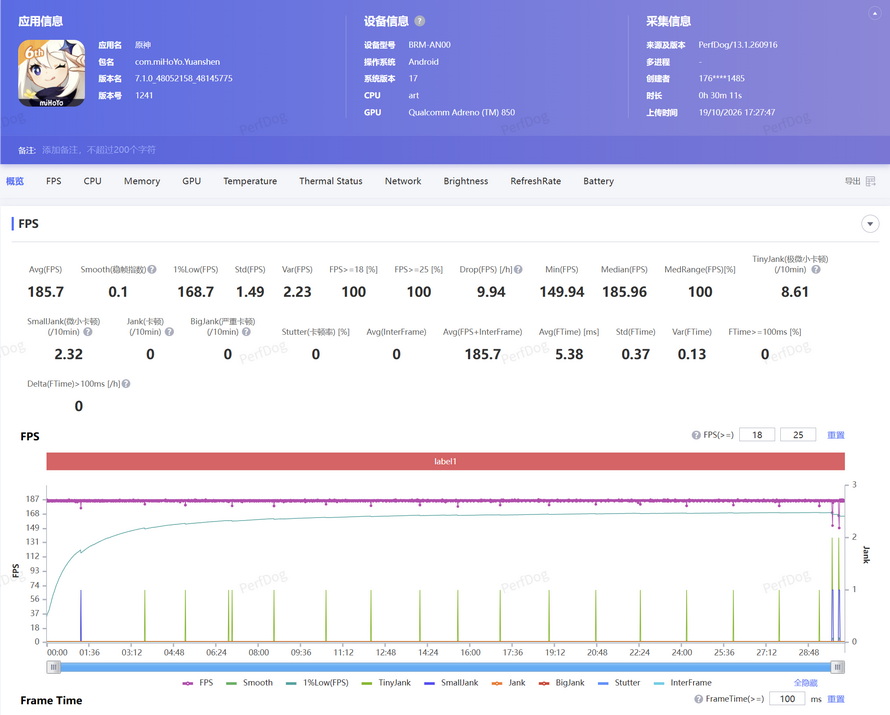
Task: Click the help icon next to Smooth(稳帧指数)
Action: tap(152, 270)
